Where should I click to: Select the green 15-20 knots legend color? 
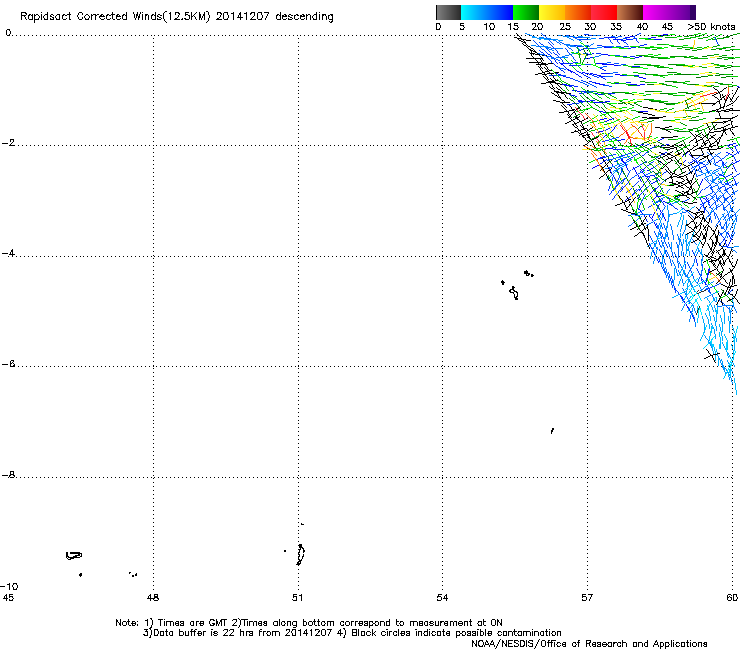pos(526,12)
